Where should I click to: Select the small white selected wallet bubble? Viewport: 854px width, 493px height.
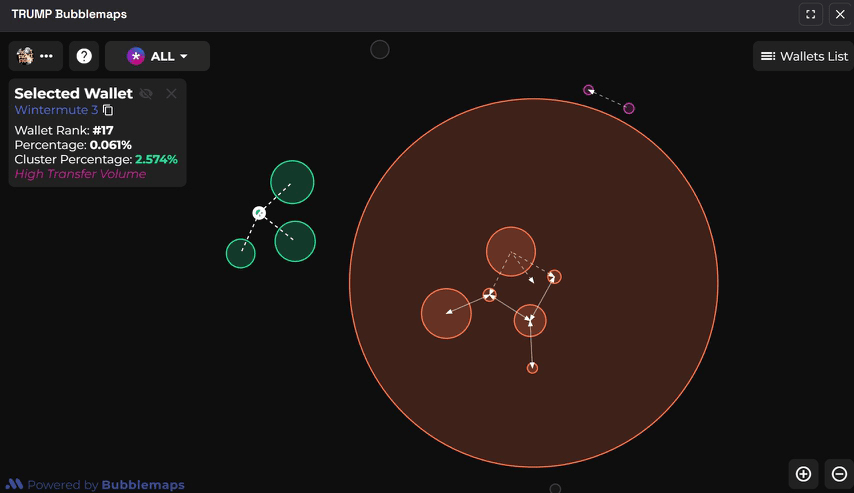coord(259,213)
